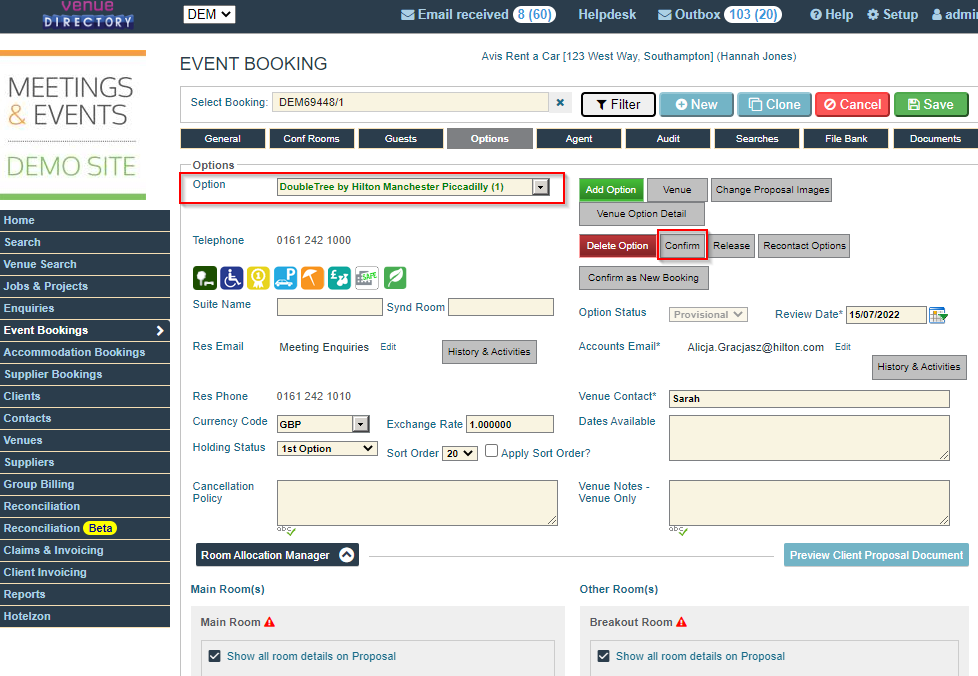Click the Release button

pyautogui.click(x=731, y=246)
